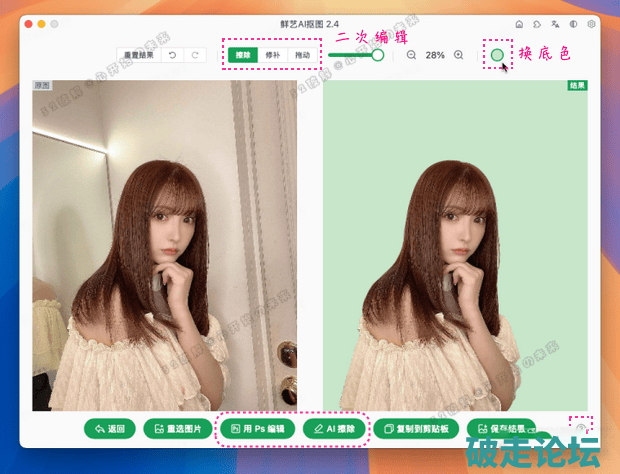Click 重选图片 to reselect image
Image resolution: width=620 pixels, height=474 pixels.
(x=178, y=429)
